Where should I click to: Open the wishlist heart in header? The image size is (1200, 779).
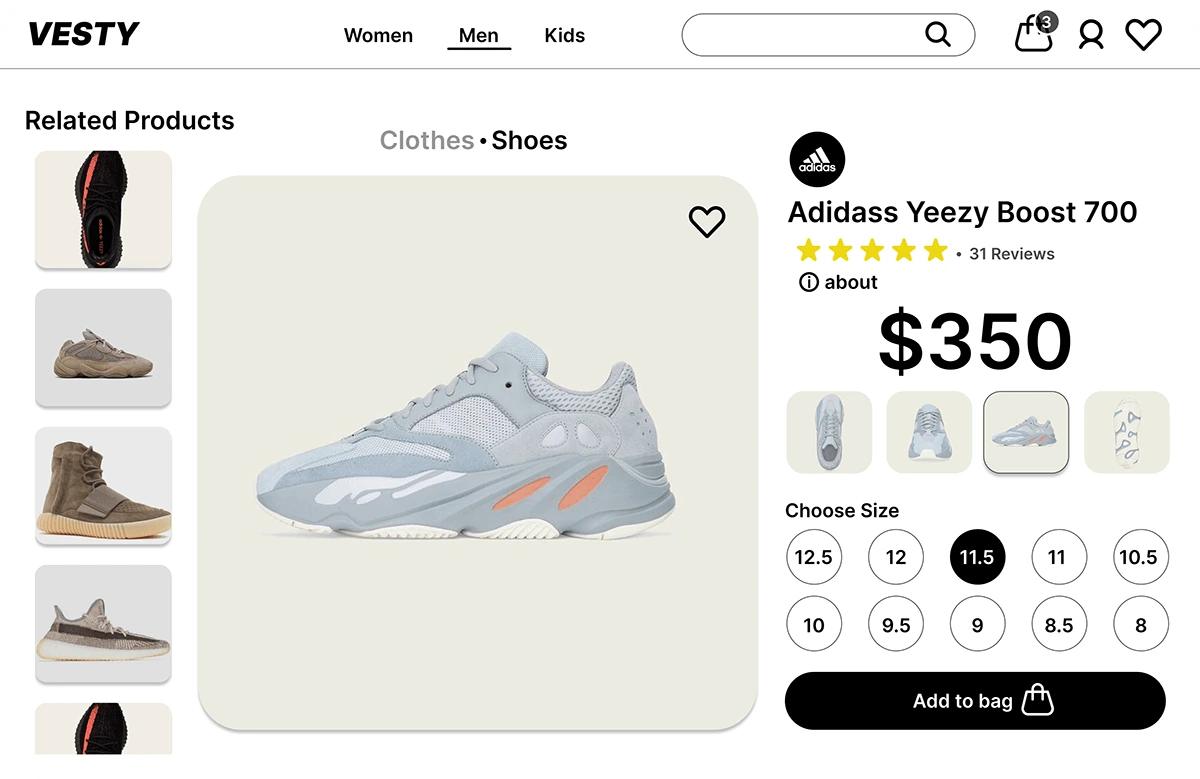[1143, 35]
